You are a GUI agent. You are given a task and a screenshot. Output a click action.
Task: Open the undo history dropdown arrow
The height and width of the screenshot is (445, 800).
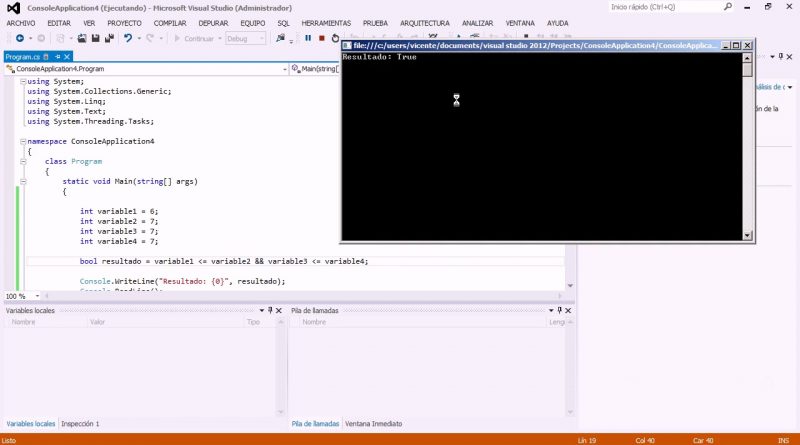pos(139,38)
